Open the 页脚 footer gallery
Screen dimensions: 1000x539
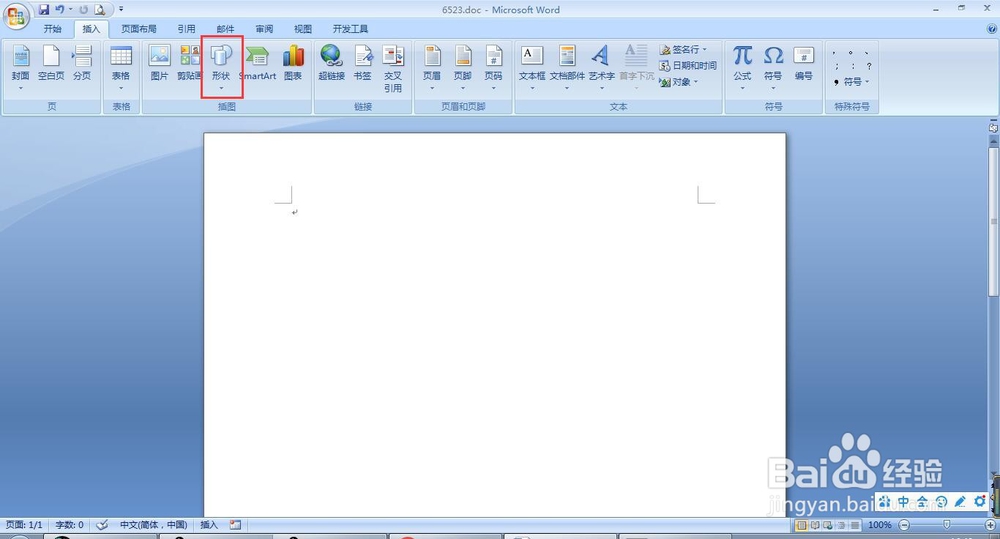tap(462, 67)
